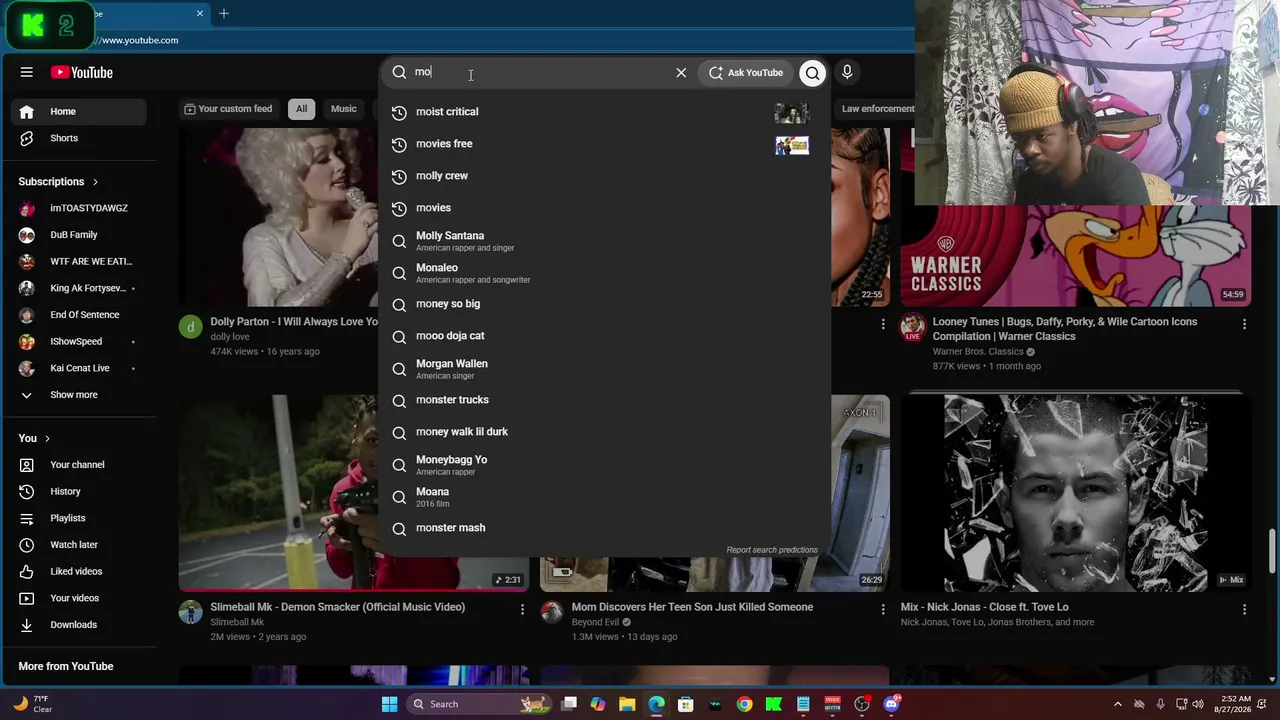The image size is (1280, 720).
Task: Open the Kai Cenat Live subscription
Action: 79,368
